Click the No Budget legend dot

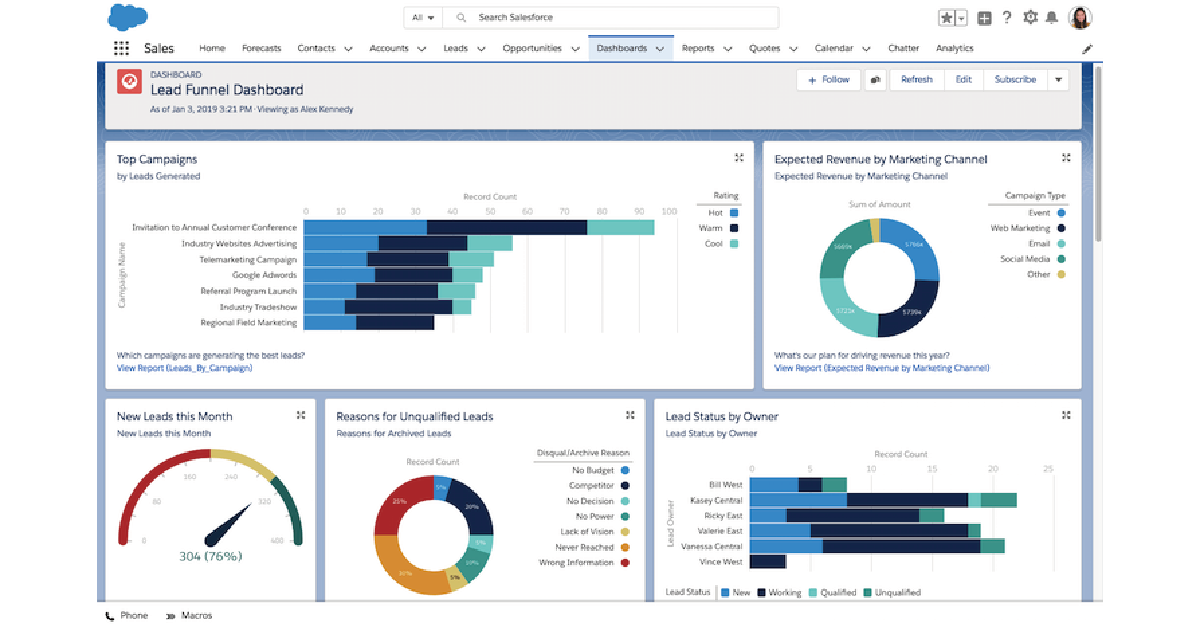(x=625, y=470)
